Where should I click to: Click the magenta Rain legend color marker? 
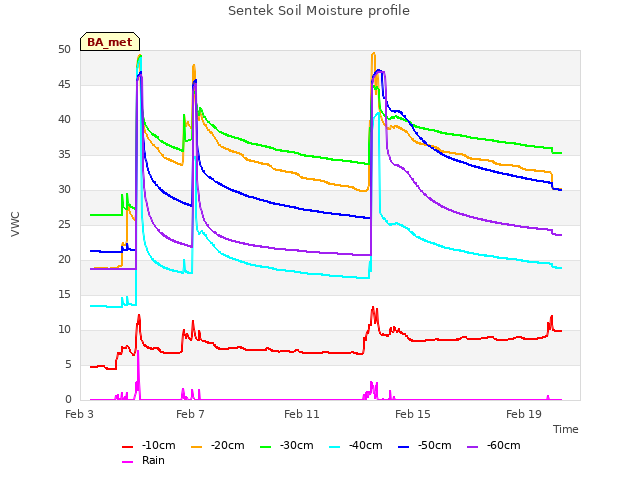[x=127, y=462]
